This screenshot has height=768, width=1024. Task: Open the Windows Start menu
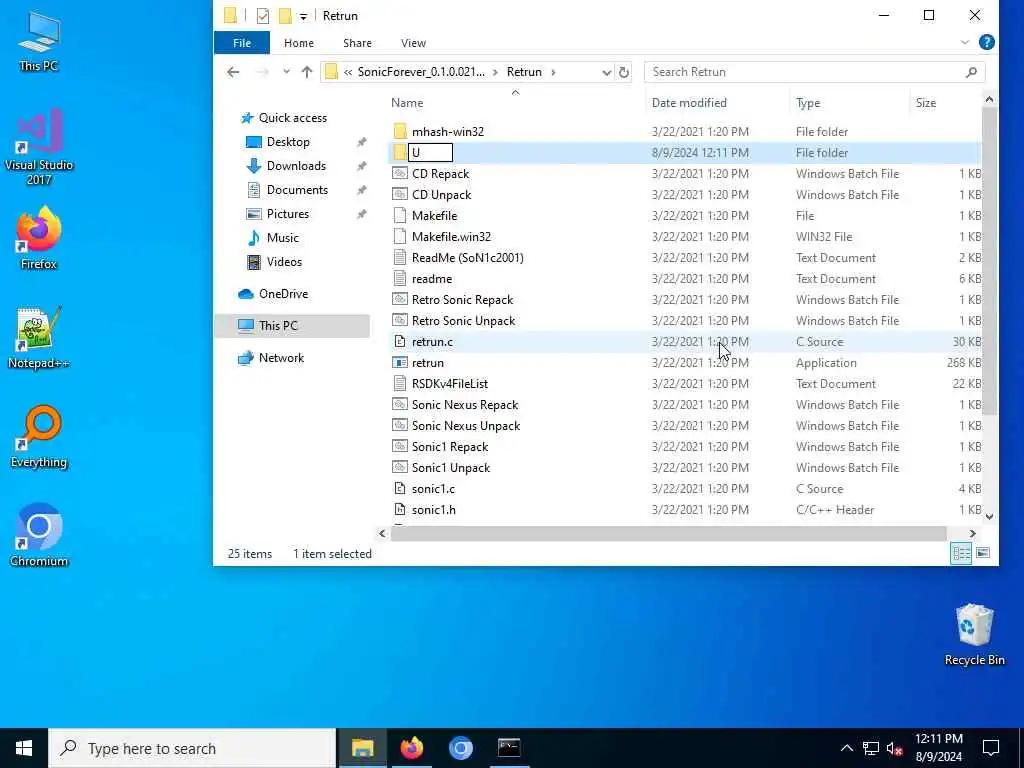(24, 748)
